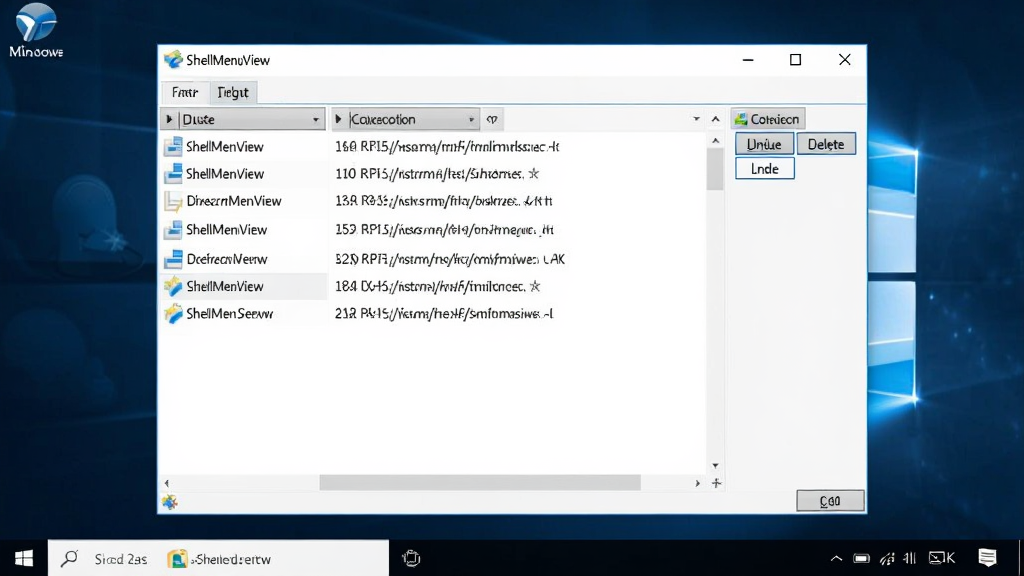1024x576 pixels.
Task: Select the DireernMenView name text
Action: point(234,201)
